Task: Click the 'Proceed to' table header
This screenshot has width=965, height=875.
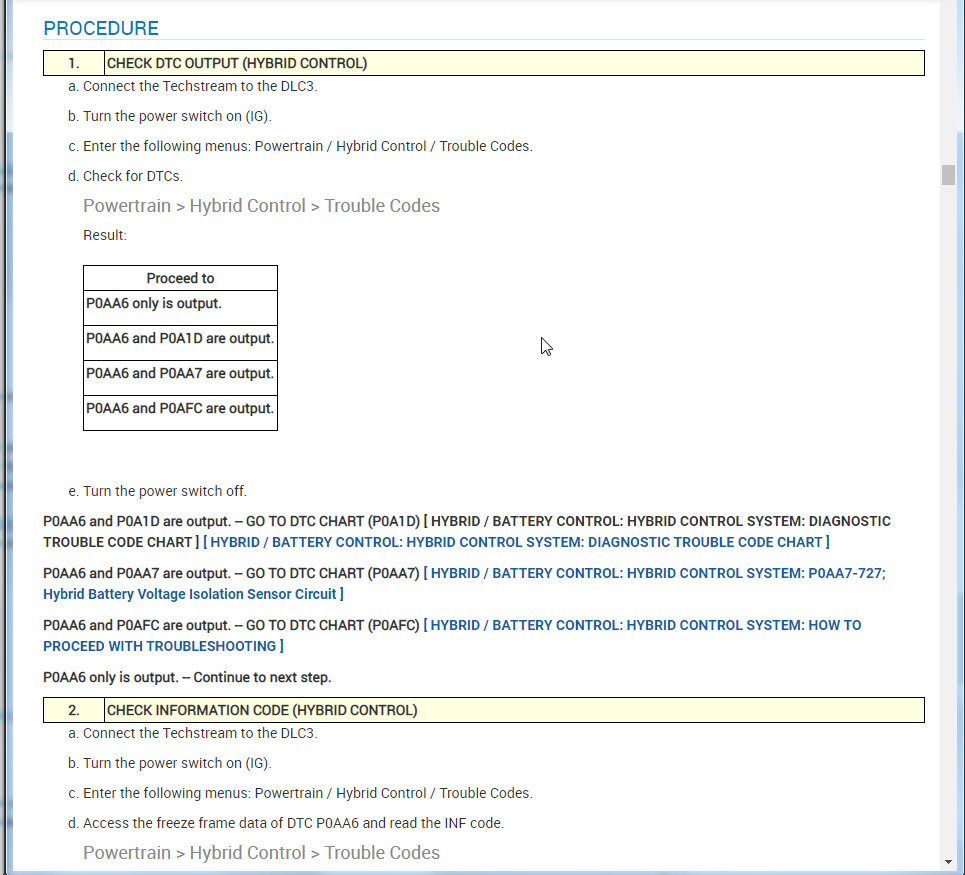Action: click(x=180, y=278)
